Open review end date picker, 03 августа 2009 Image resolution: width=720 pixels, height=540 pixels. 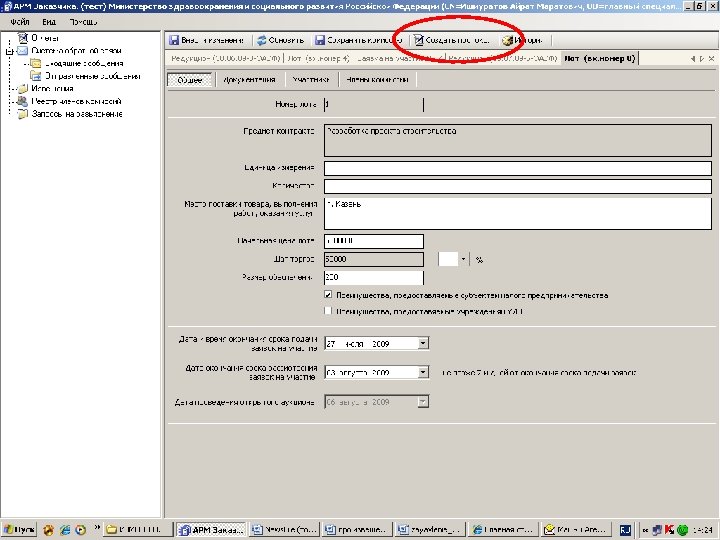423,372
